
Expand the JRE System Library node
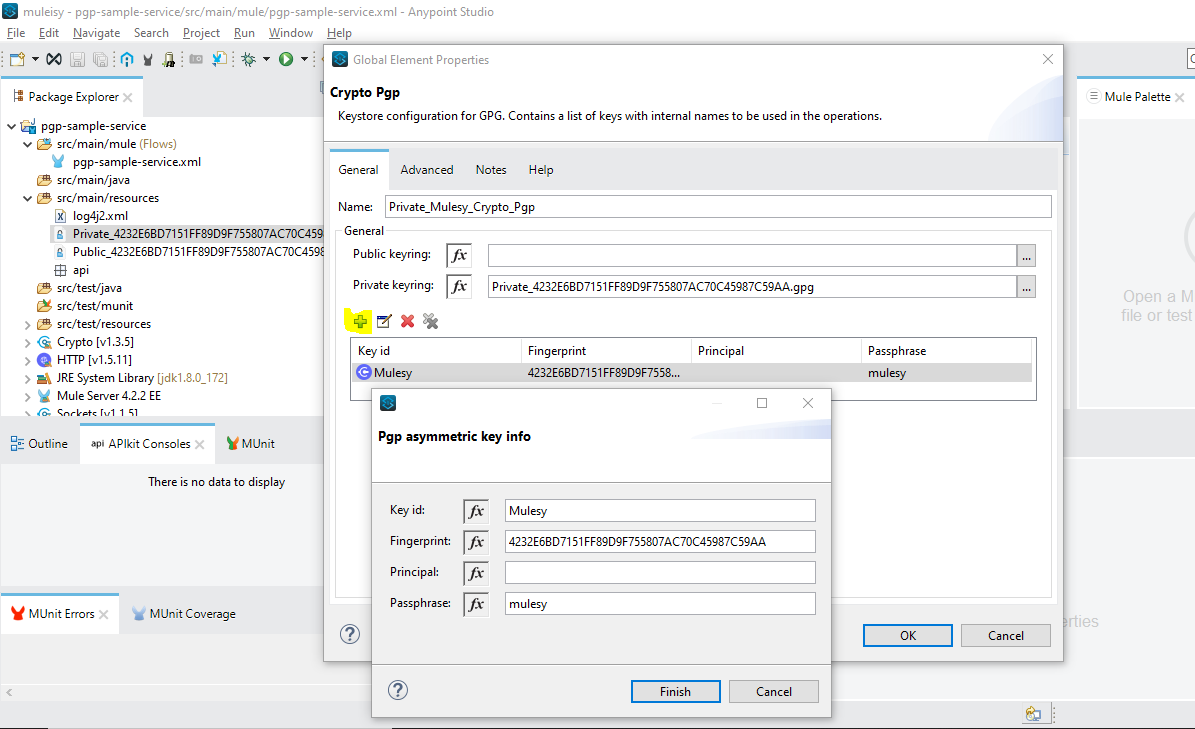[x=27, y=379]
